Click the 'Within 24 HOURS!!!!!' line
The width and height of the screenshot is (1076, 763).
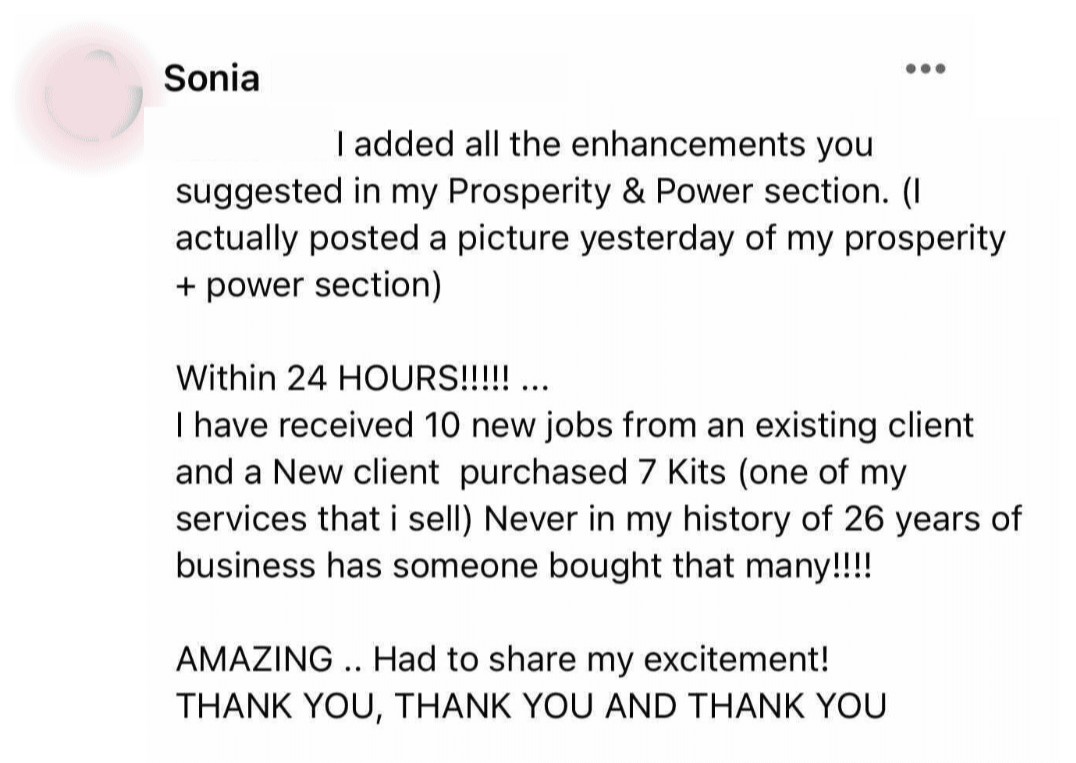[x=342, y=378]
